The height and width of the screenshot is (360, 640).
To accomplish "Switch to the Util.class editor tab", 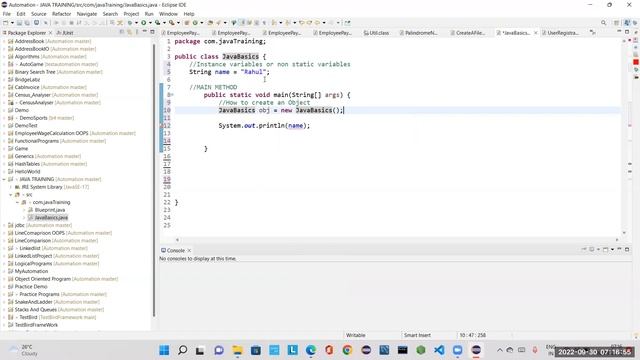I will pos(376,33).
